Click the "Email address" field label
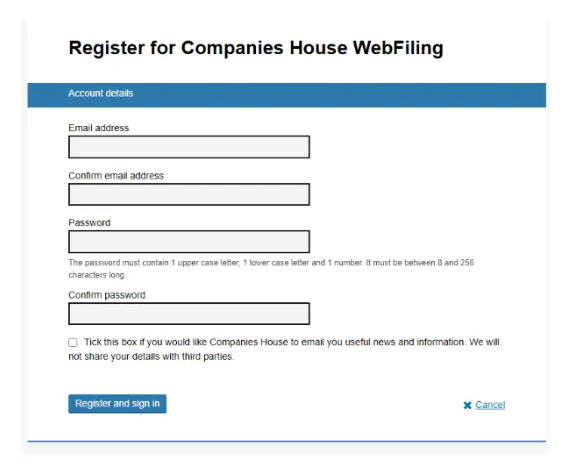Screen dimensions: 584x469 pyautogui.click(x=99, y=128)
